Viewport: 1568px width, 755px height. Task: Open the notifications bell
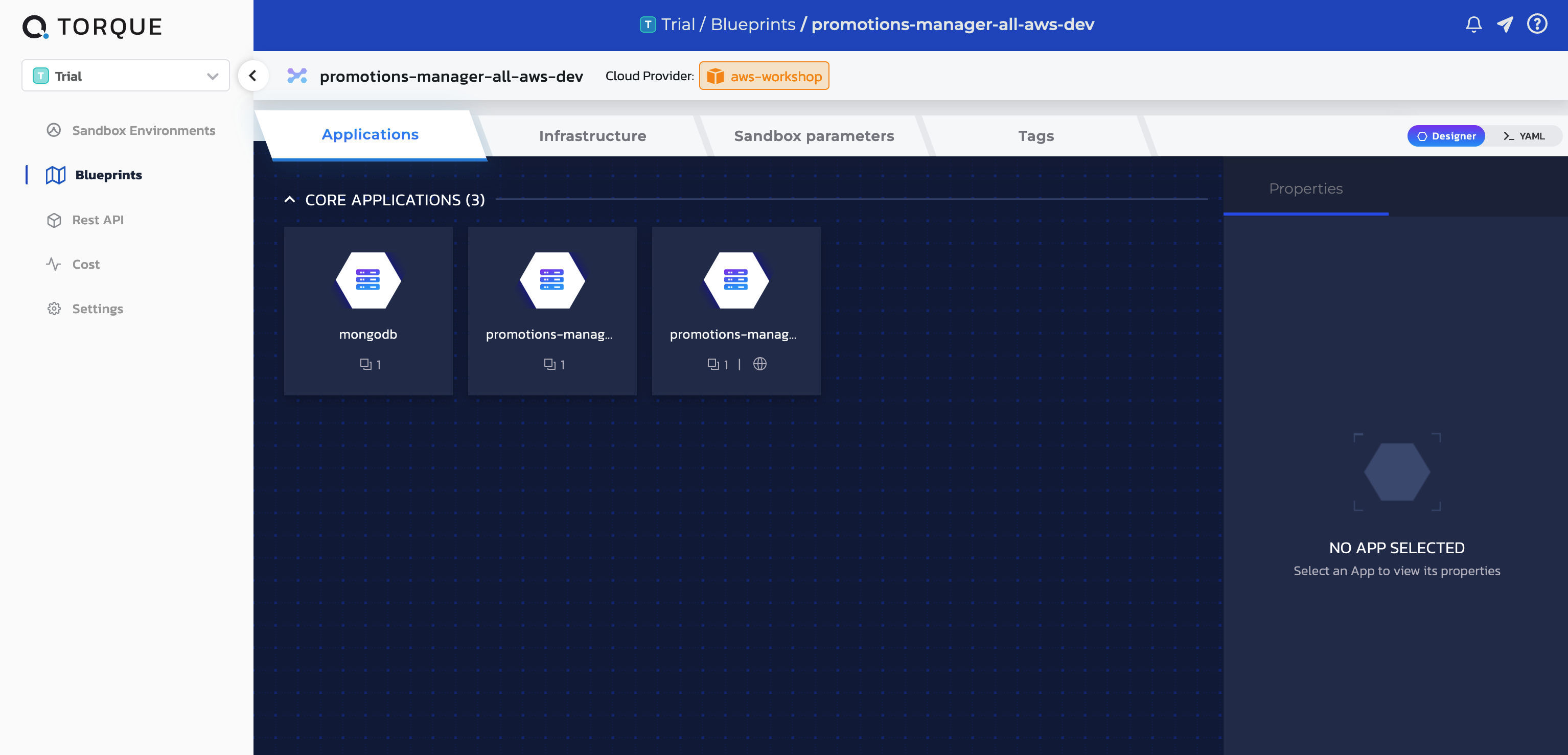(x=1473, y=25)
